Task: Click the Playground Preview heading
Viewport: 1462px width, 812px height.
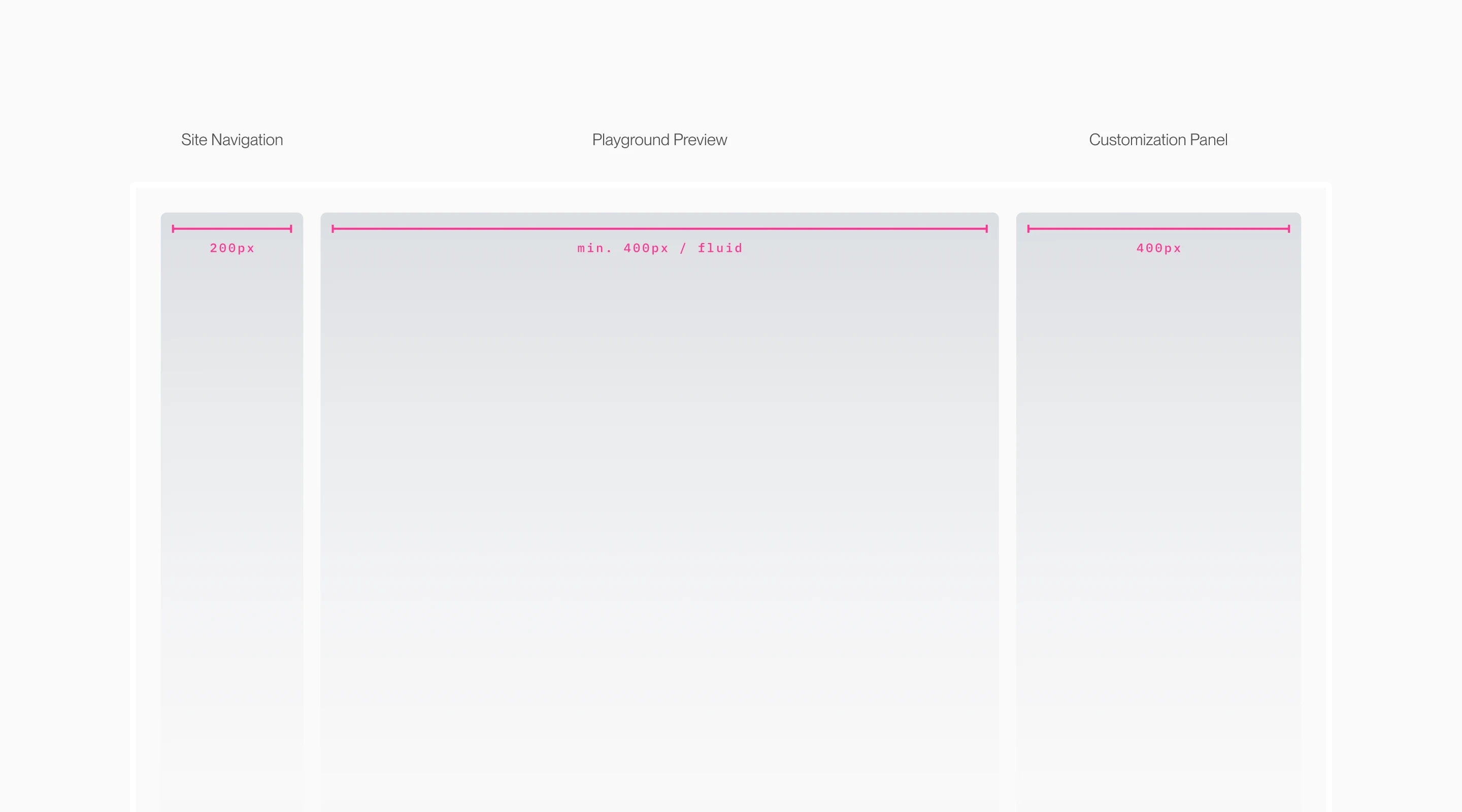Action: coord(659,140)
